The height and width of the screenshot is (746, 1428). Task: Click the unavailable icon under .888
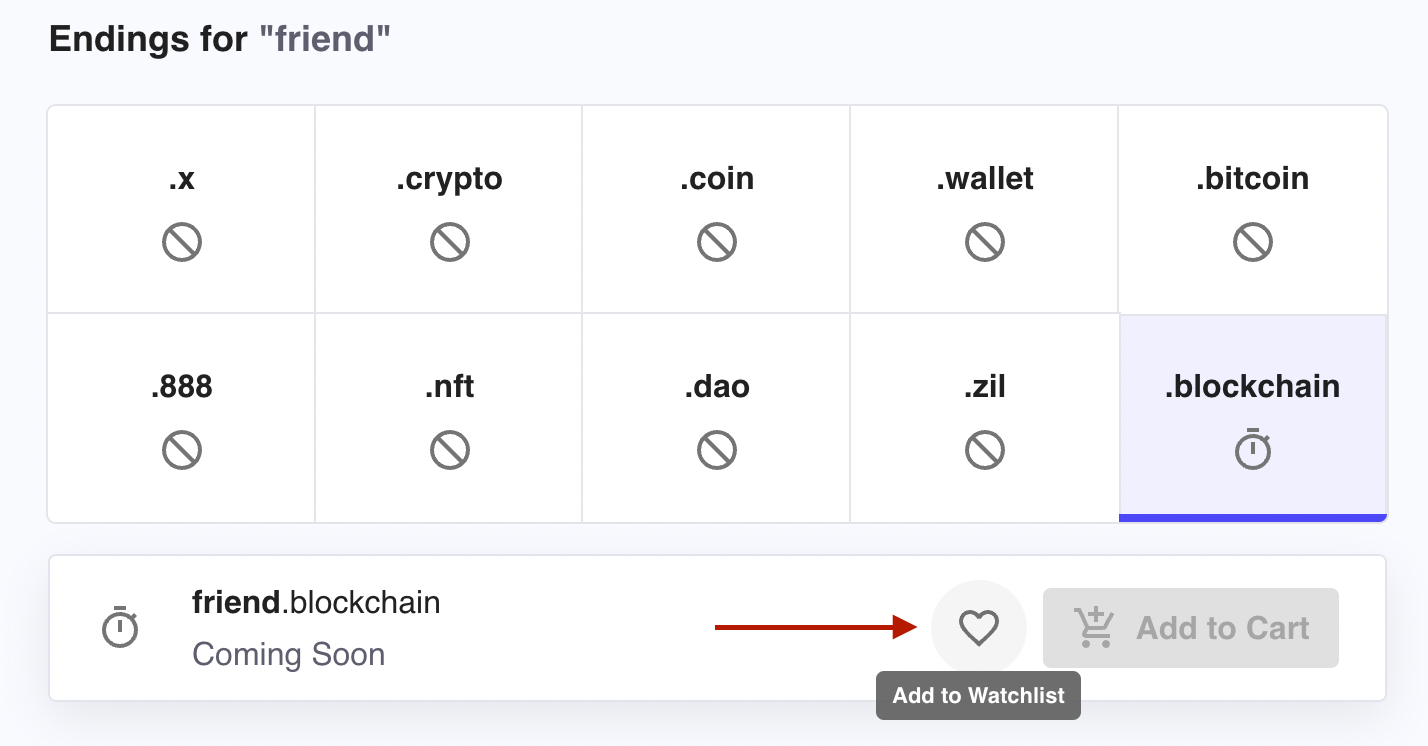[x=181, y=449]
